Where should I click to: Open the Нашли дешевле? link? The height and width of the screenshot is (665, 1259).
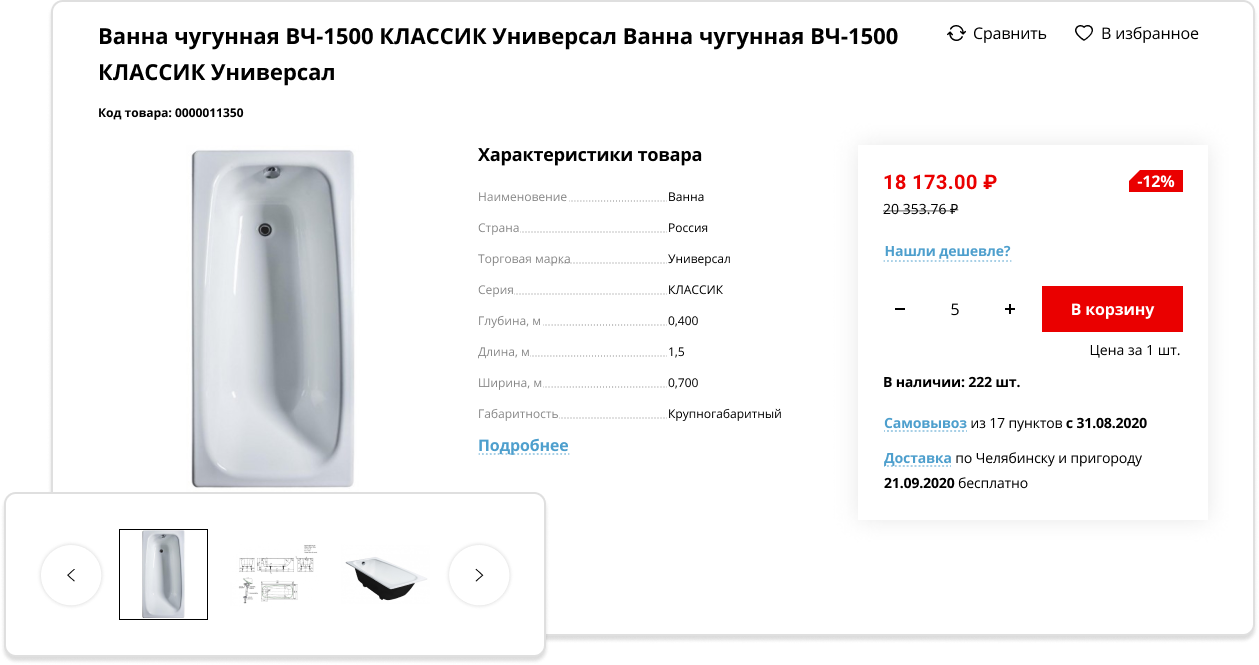pyautogui.click(x=947, y=251)
